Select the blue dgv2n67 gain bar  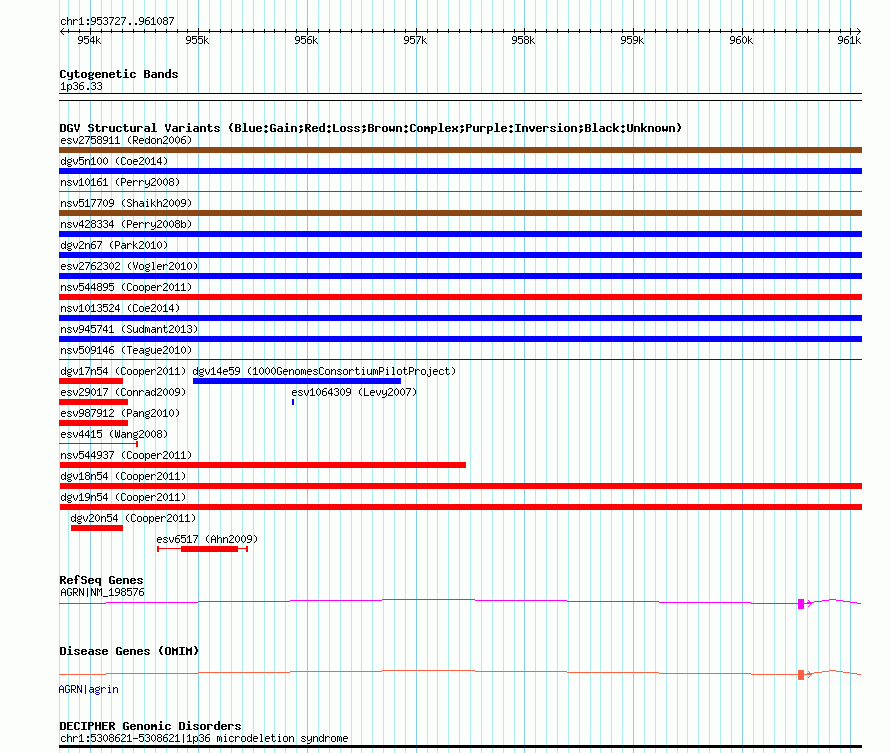(x=460, y=255)
